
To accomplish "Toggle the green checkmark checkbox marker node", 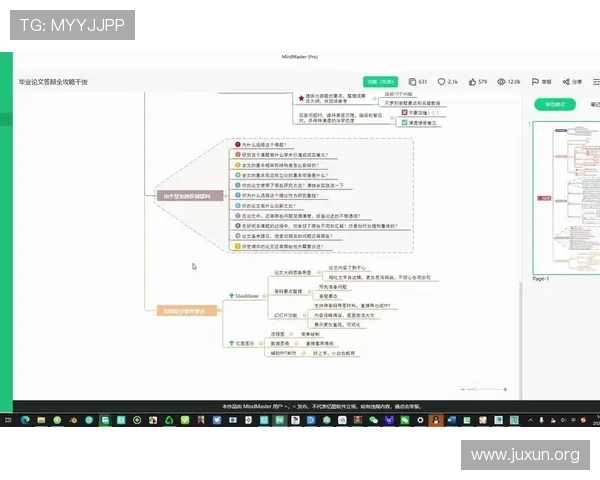I will click(404, 122).
